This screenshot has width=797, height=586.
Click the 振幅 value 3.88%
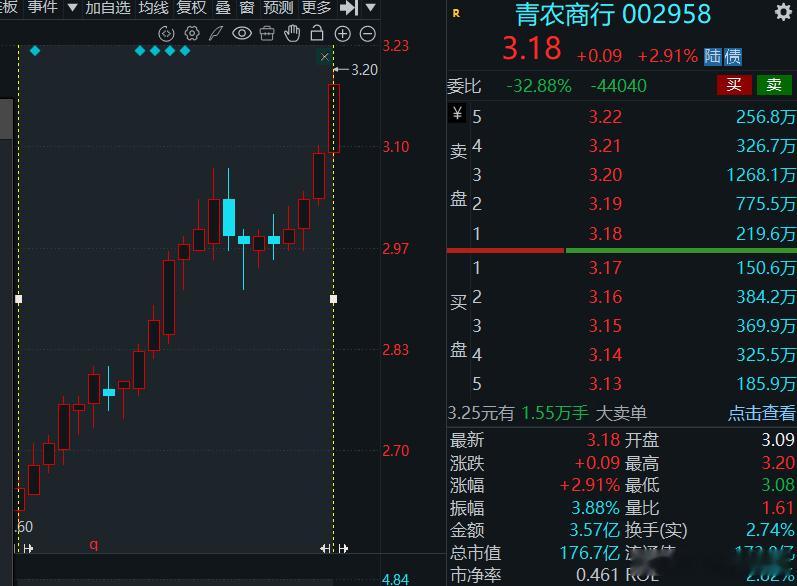click(x=595, y=508)
